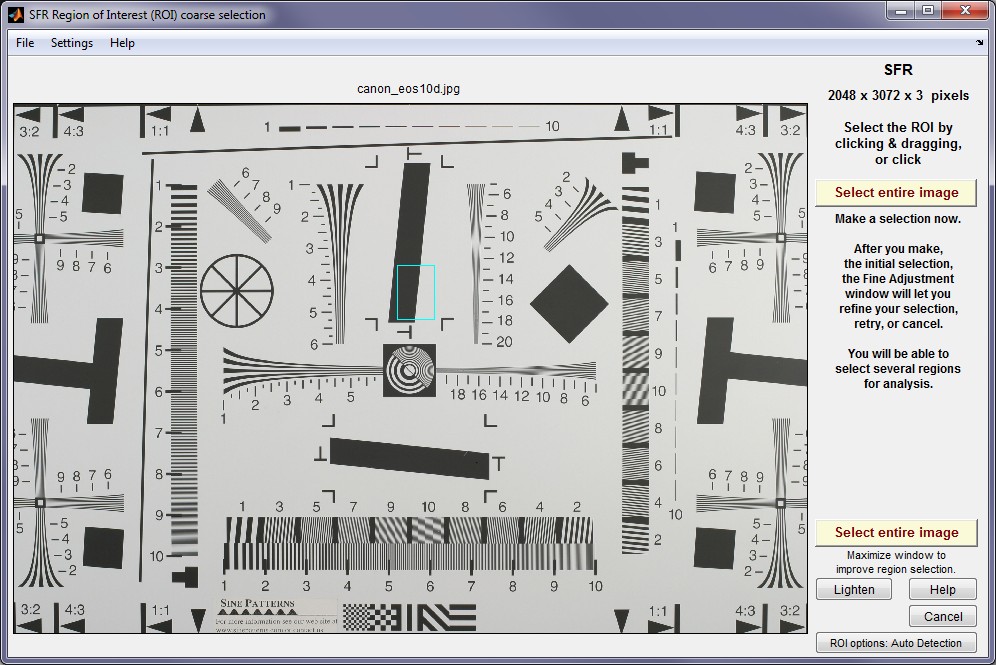Viewport: 996px width, 665px height.
Task: Click the Sine Patterns logo on the chart
Action: [257, 607]
